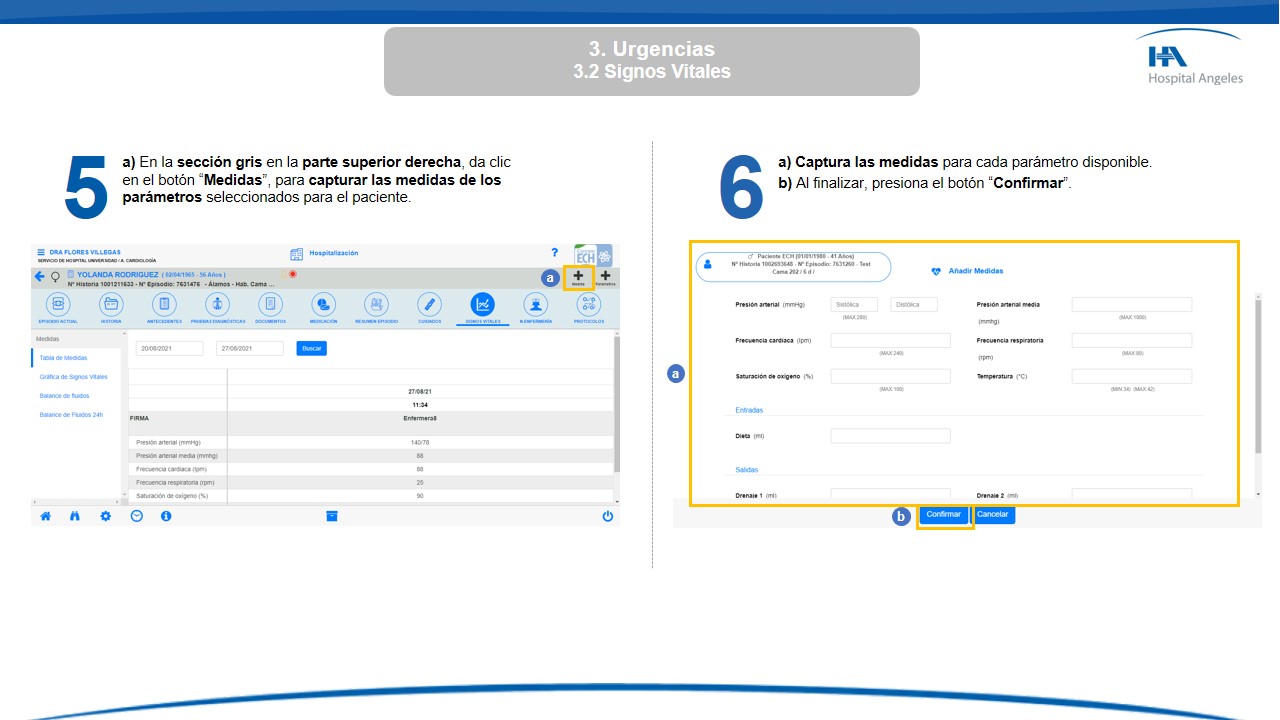Viewport: 1280px width, 720px height.
Task: Select Gráfica de Signos Vitales
Action: click(x=73, y=377)
